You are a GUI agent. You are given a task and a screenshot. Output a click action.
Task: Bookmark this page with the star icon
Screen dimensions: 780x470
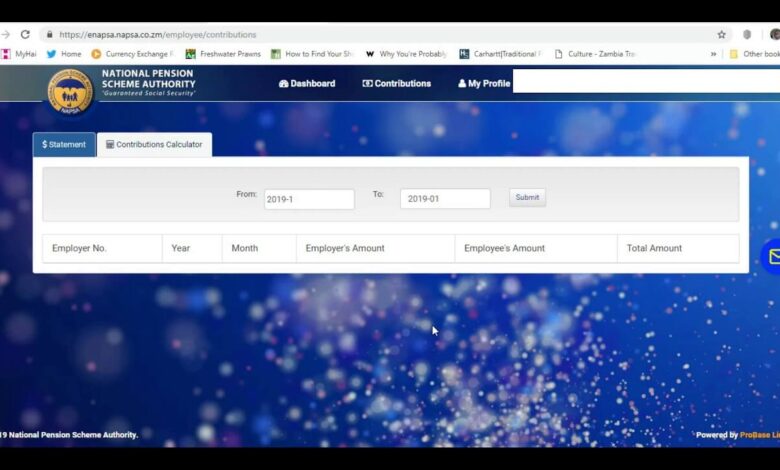pyautogui.click(x=721, y=34)
